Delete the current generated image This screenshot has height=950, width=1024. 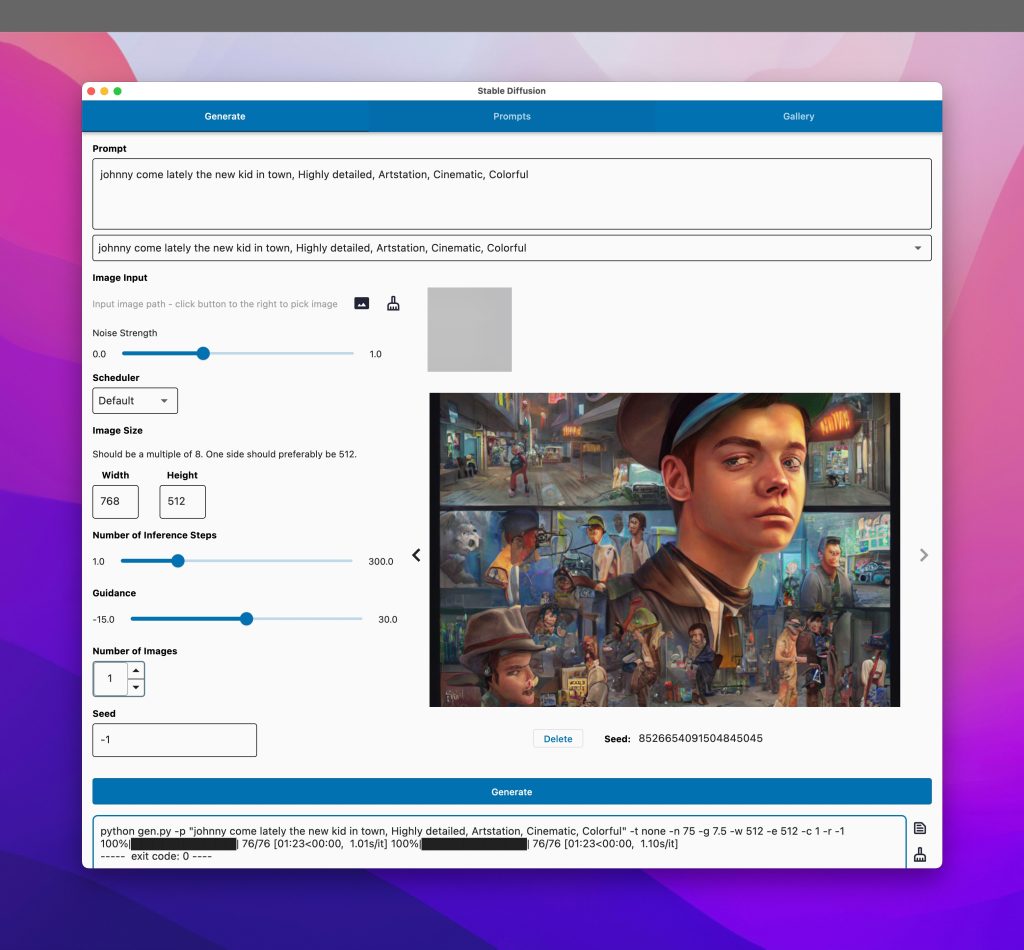click(558, 738)
